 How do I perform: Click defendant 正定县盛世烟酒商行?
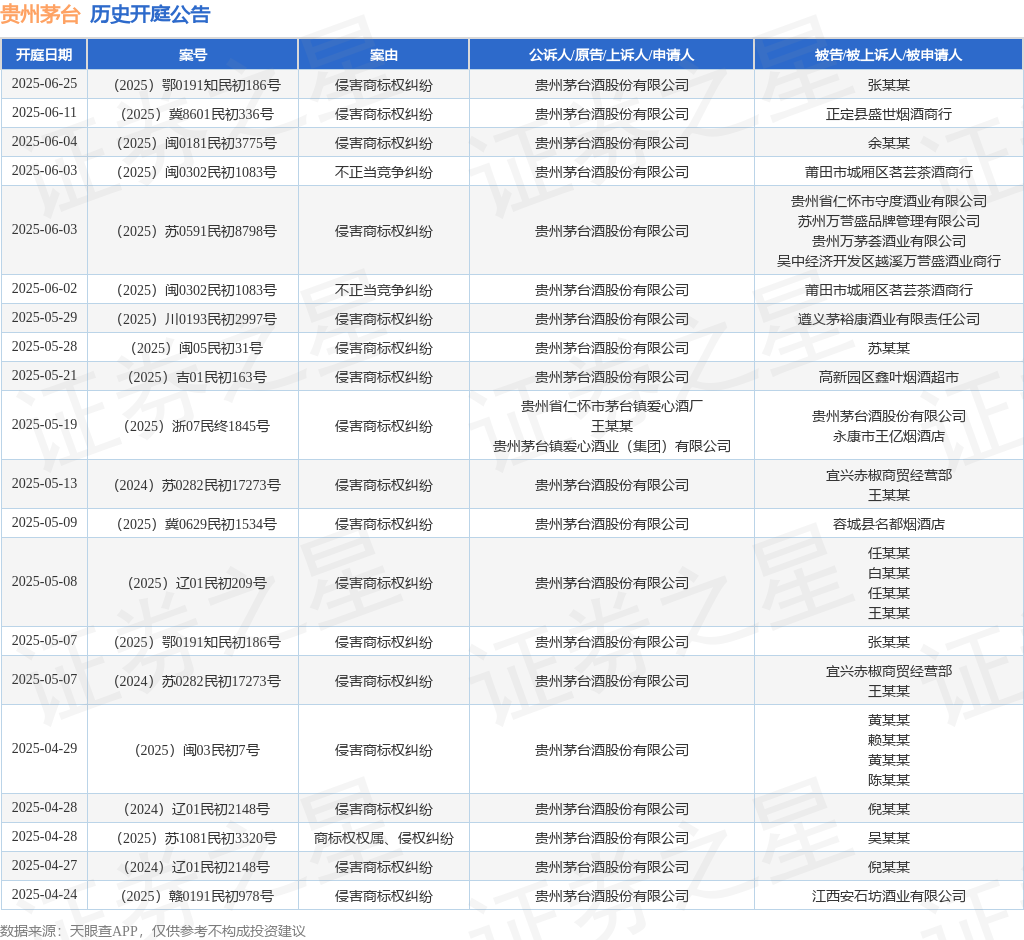[888, 114]
